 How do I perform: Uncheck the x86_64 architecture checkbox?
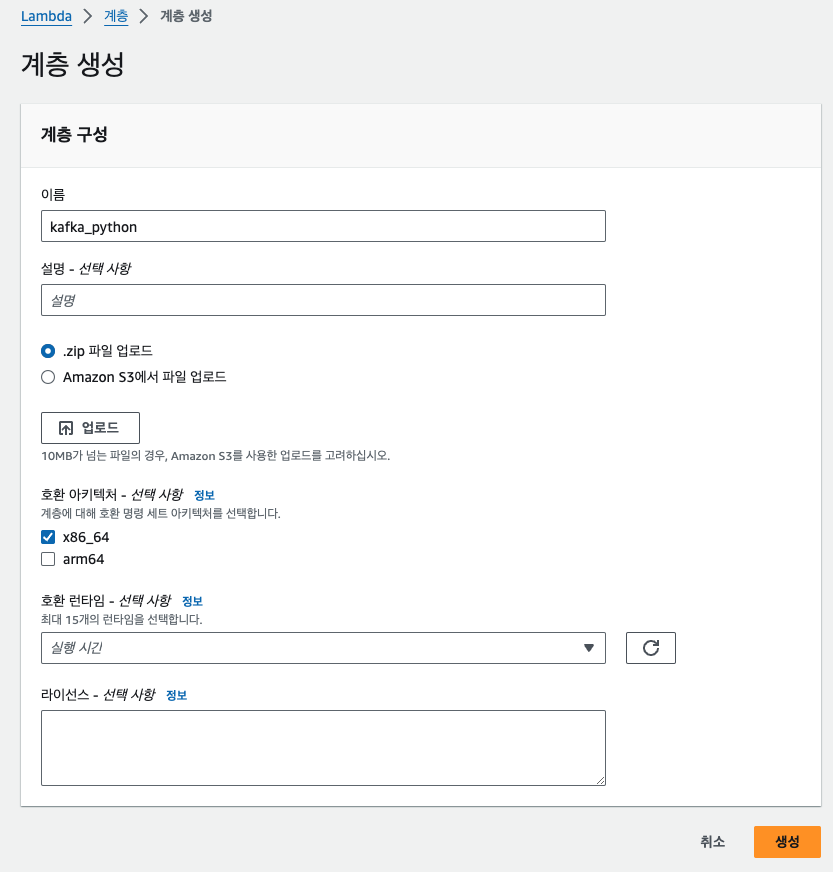[x=48, y=537]
